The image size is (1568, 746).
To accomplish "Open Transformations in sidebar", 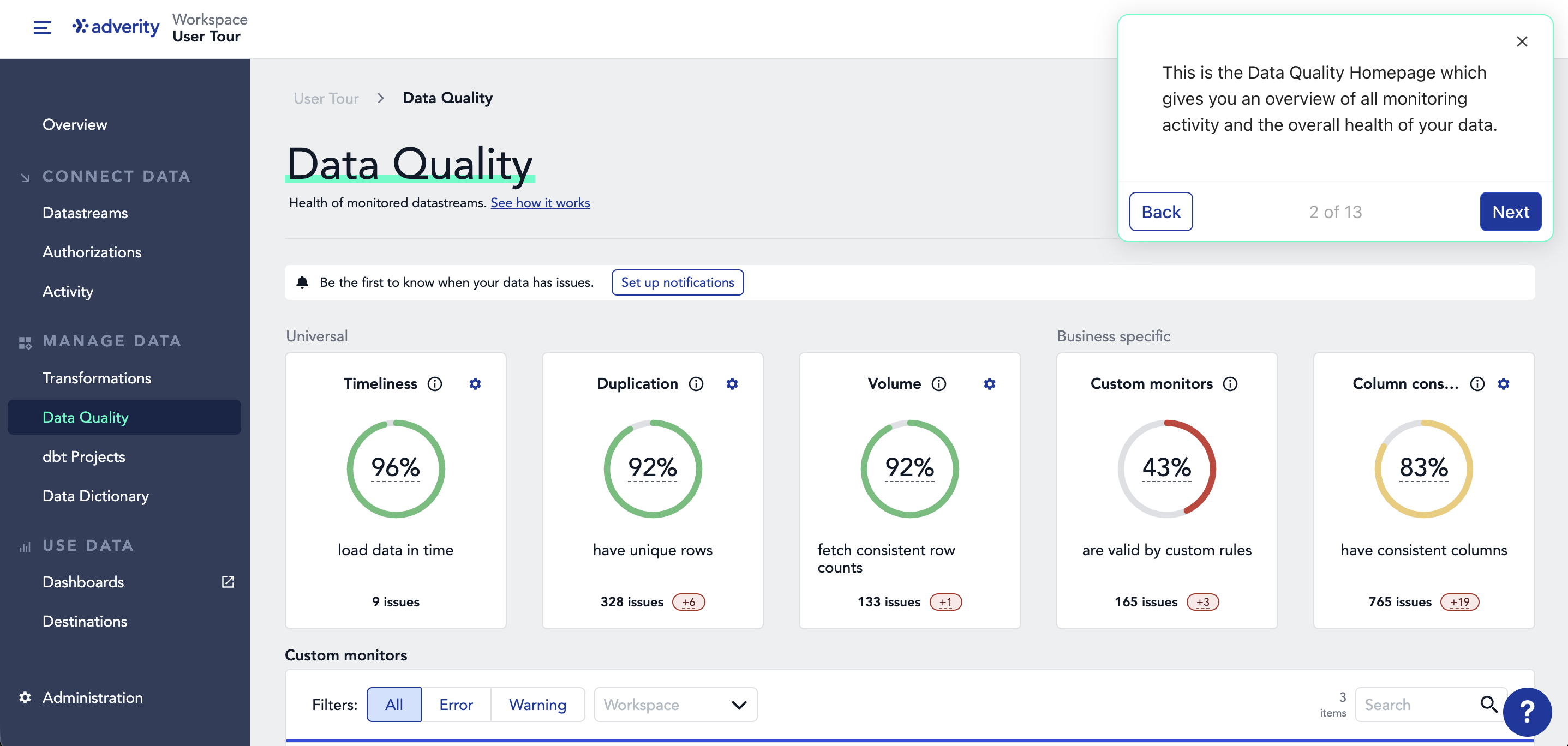I will click(97, 378).
